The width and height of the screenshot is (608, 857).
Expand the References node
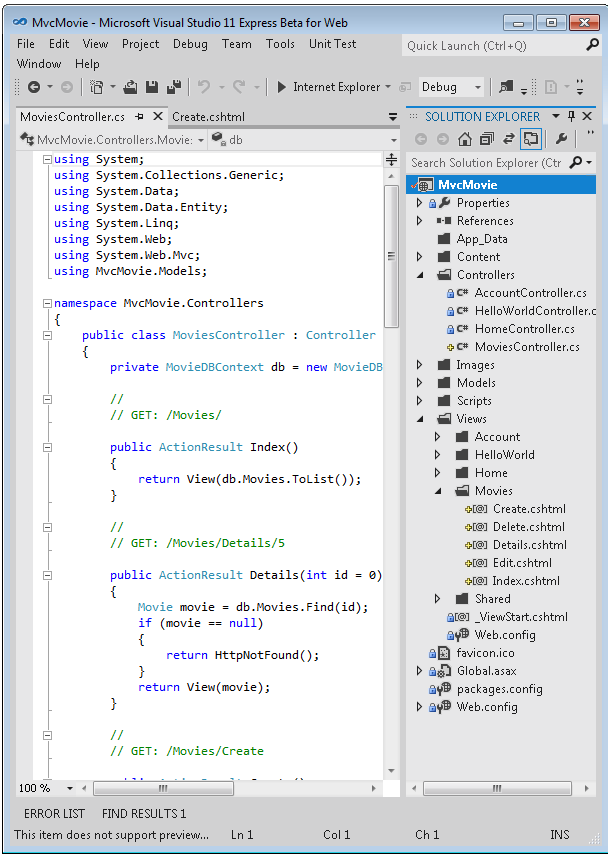coord(419,221)
